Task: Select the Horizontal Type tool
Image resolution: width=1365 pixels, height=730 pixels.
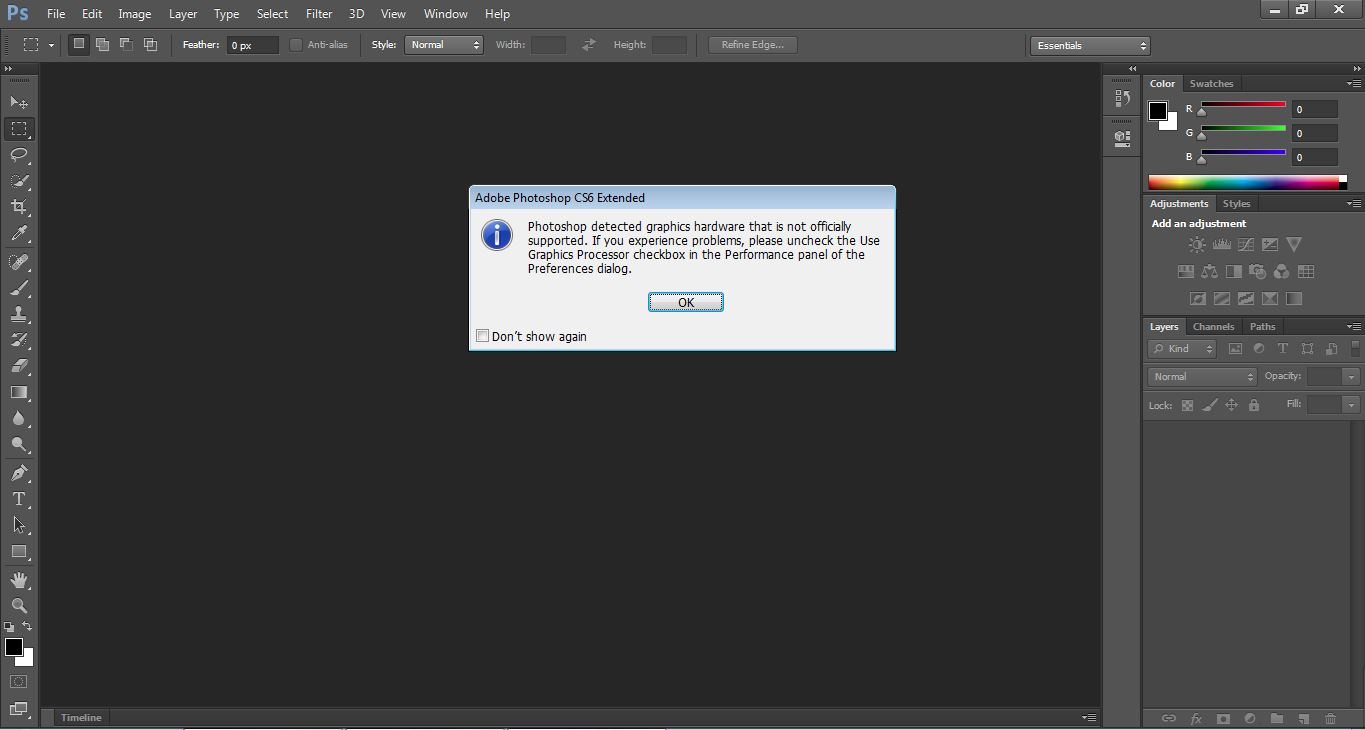Action: point(19,499)
